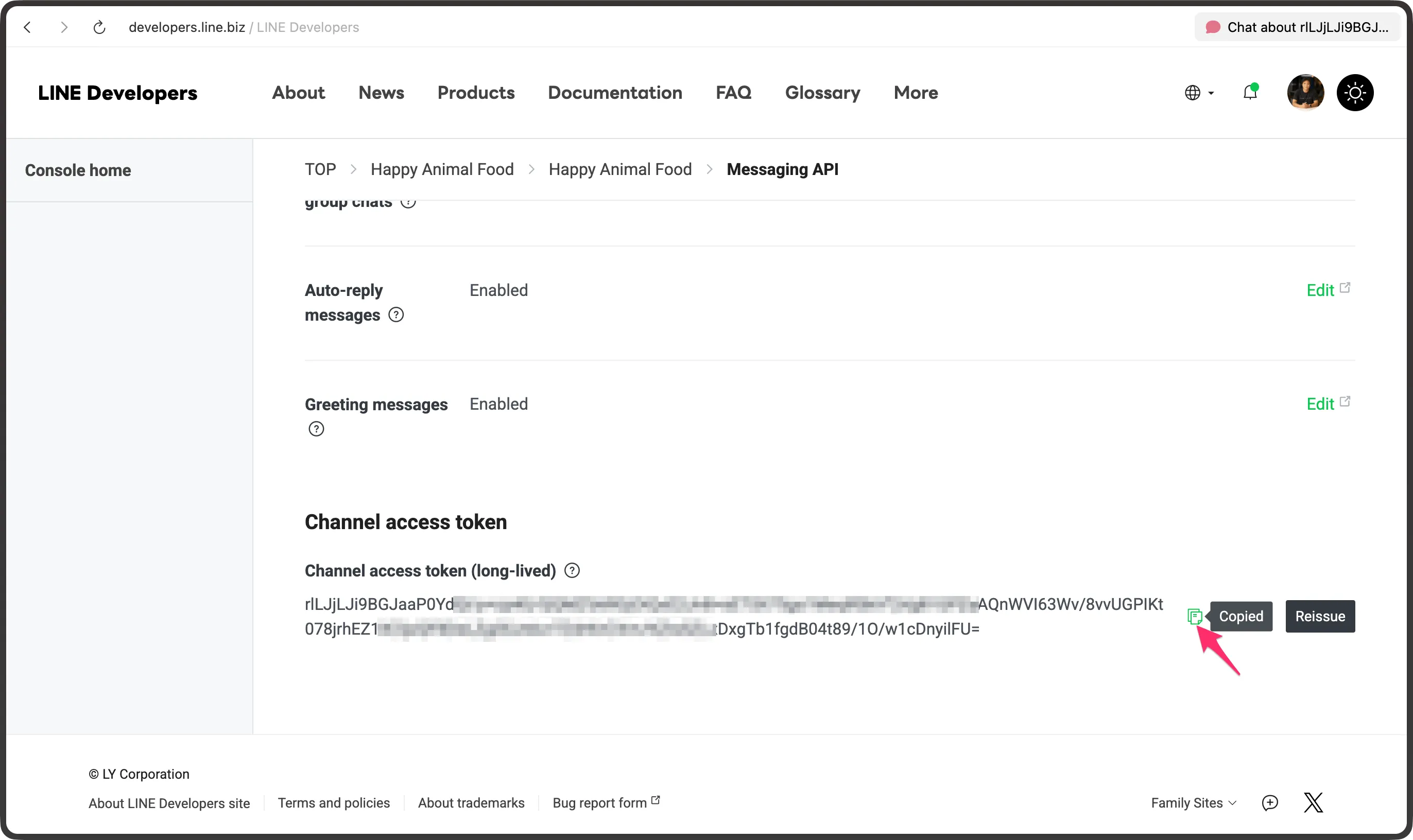Open the FAQ page
Viewport: 1413px width, 840px height.
[x=733, y=92]
